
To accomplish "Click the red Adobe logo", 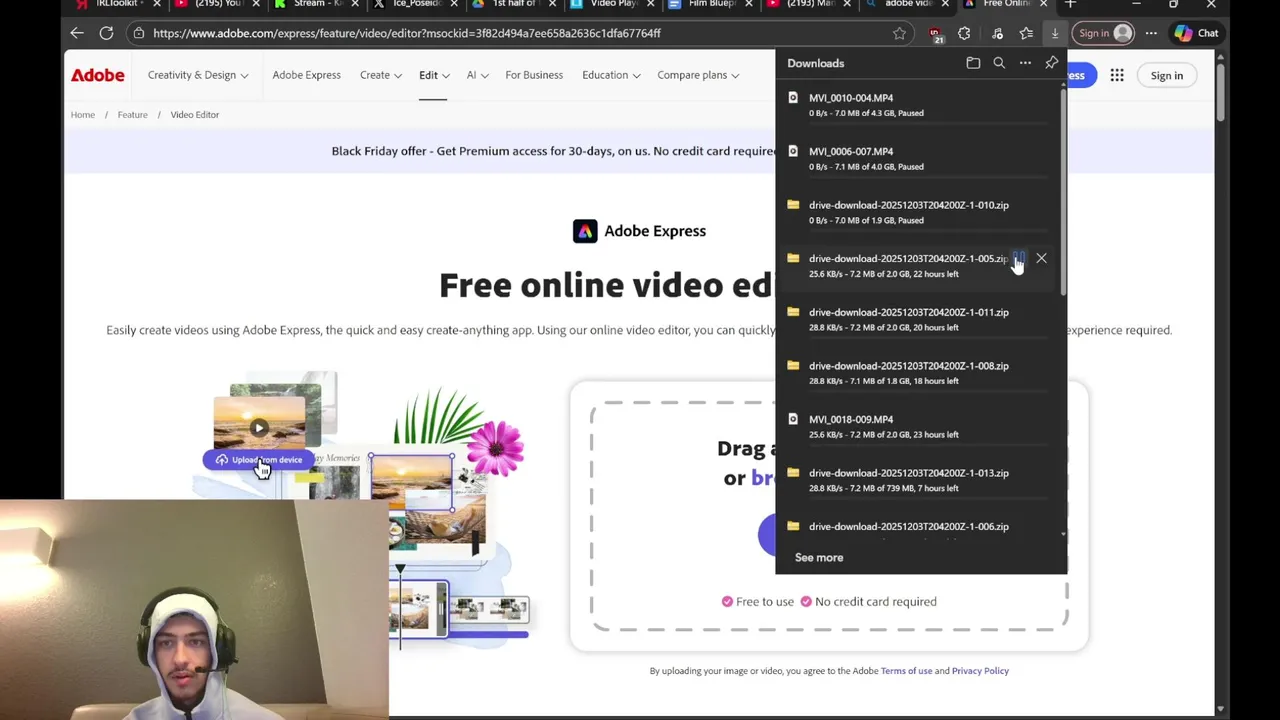I will [x=97, y=75].
